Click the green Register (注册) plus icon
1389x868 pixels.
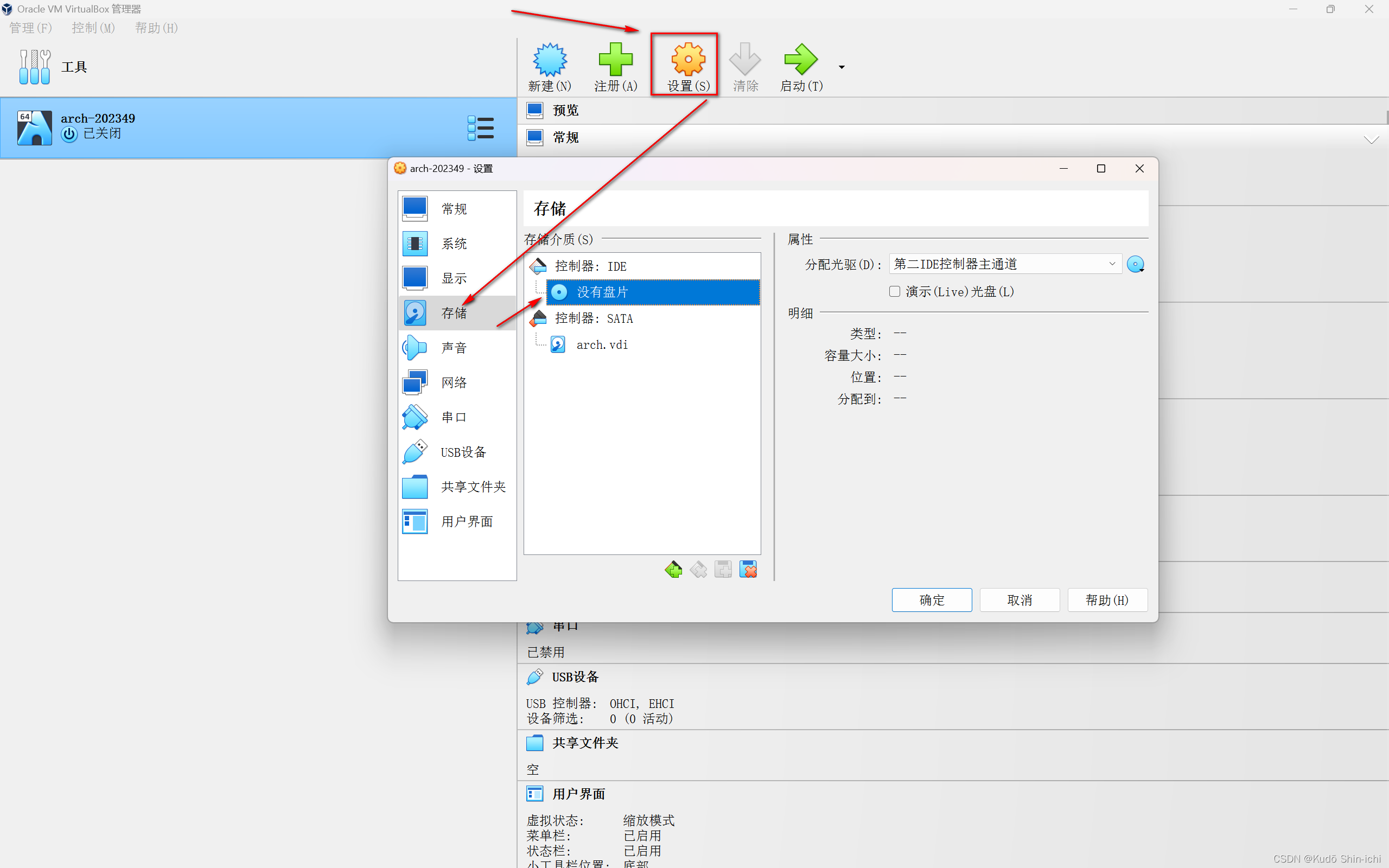point(615,59)
